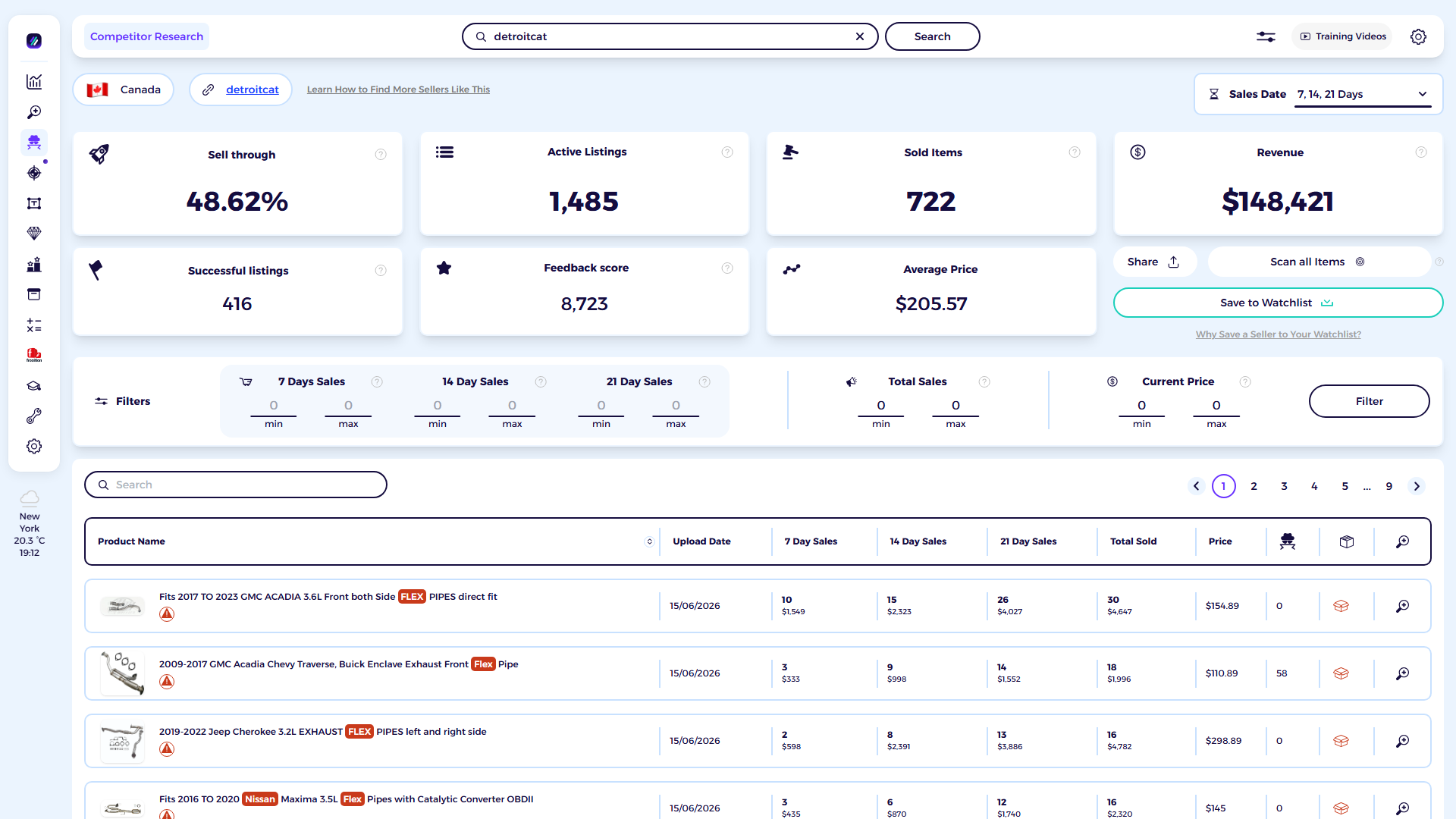Open the graduation cap academy sidebar icon

click(34, 386)
